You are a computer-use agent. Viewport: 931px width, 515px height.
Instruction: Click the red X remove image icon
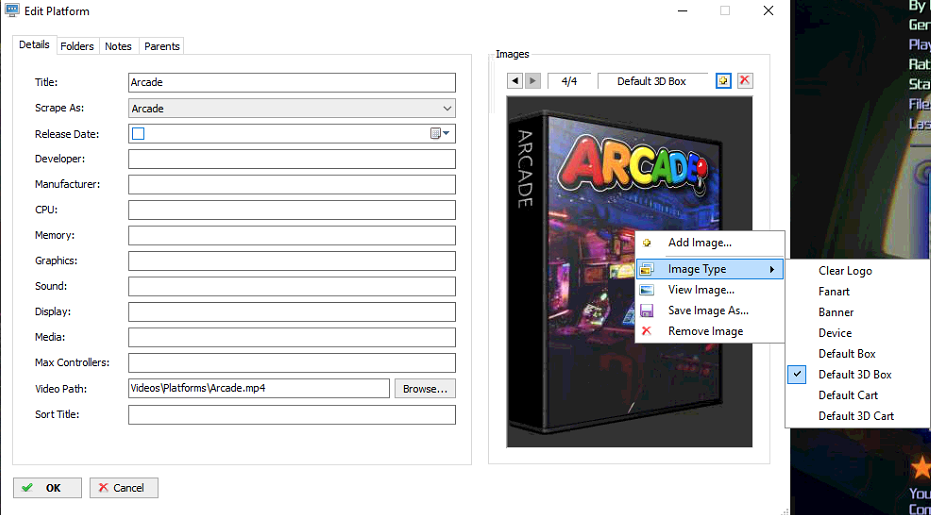coord(745,81)
